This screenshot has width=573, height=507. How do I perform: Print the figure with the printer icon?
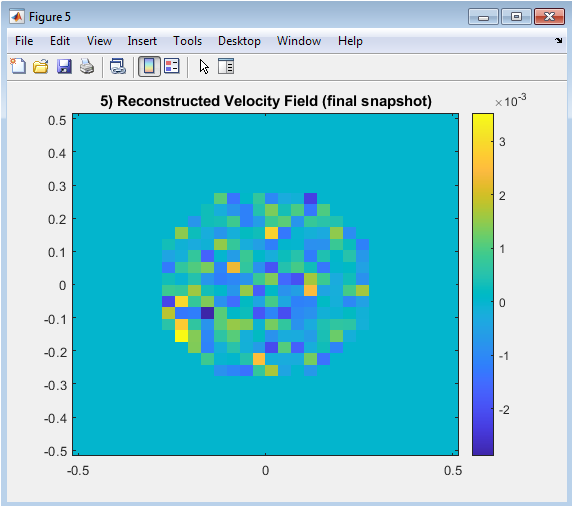pos(87,67)
